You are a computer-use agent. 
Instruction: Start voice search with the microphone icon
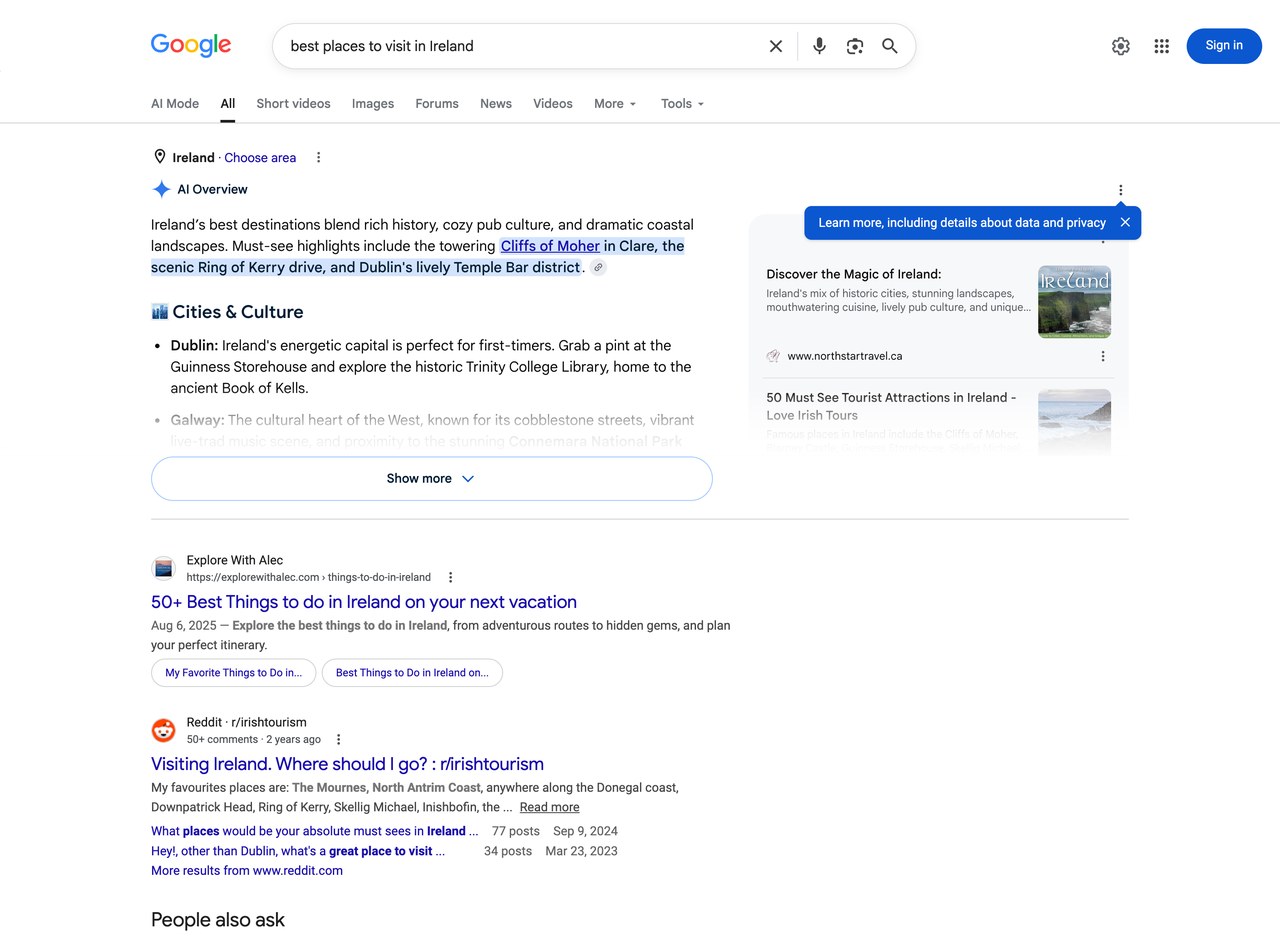(819, 46)
